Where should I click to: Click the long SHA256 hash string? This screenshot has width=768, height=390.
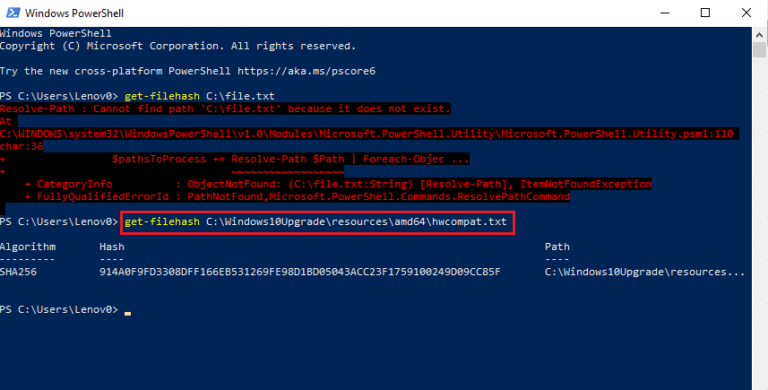(300, 272)
